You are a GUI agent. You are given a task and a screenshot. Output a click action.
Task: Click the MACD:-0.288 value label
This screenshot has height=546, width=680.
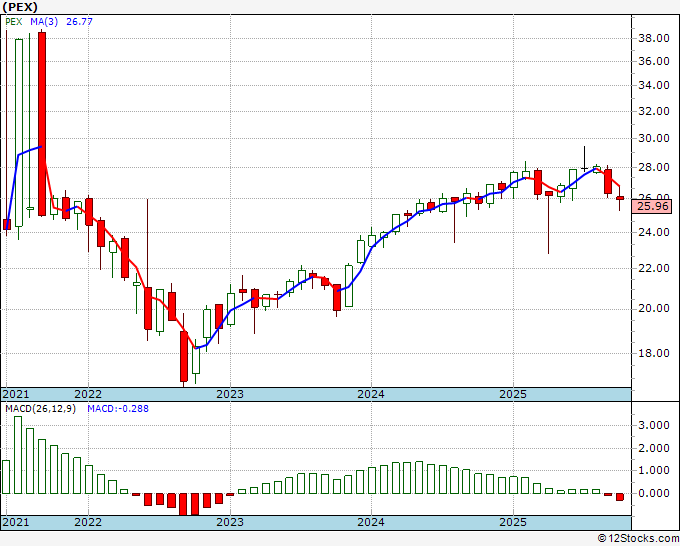click(x=118, y=409)
